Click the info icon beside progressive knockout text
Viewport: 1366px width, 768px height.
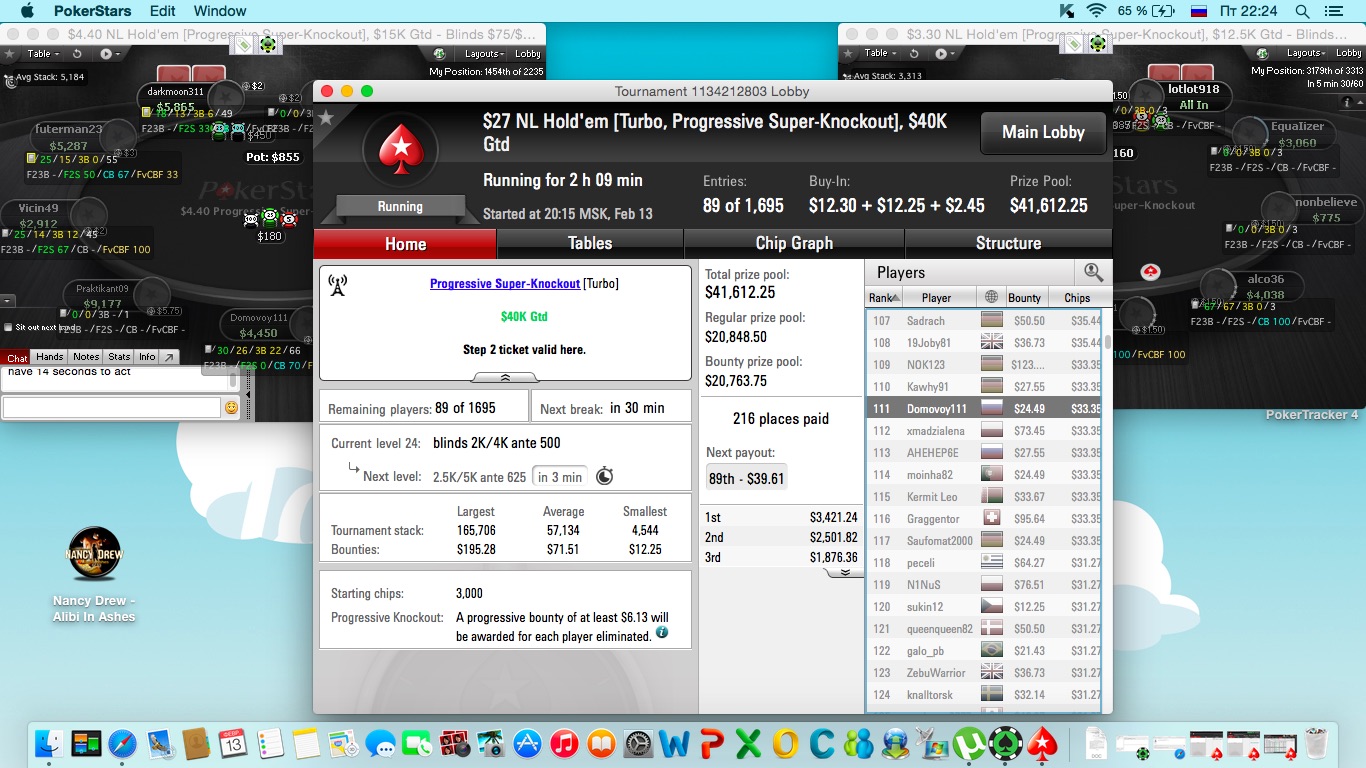pyautogui.click(x=661, y=634)
